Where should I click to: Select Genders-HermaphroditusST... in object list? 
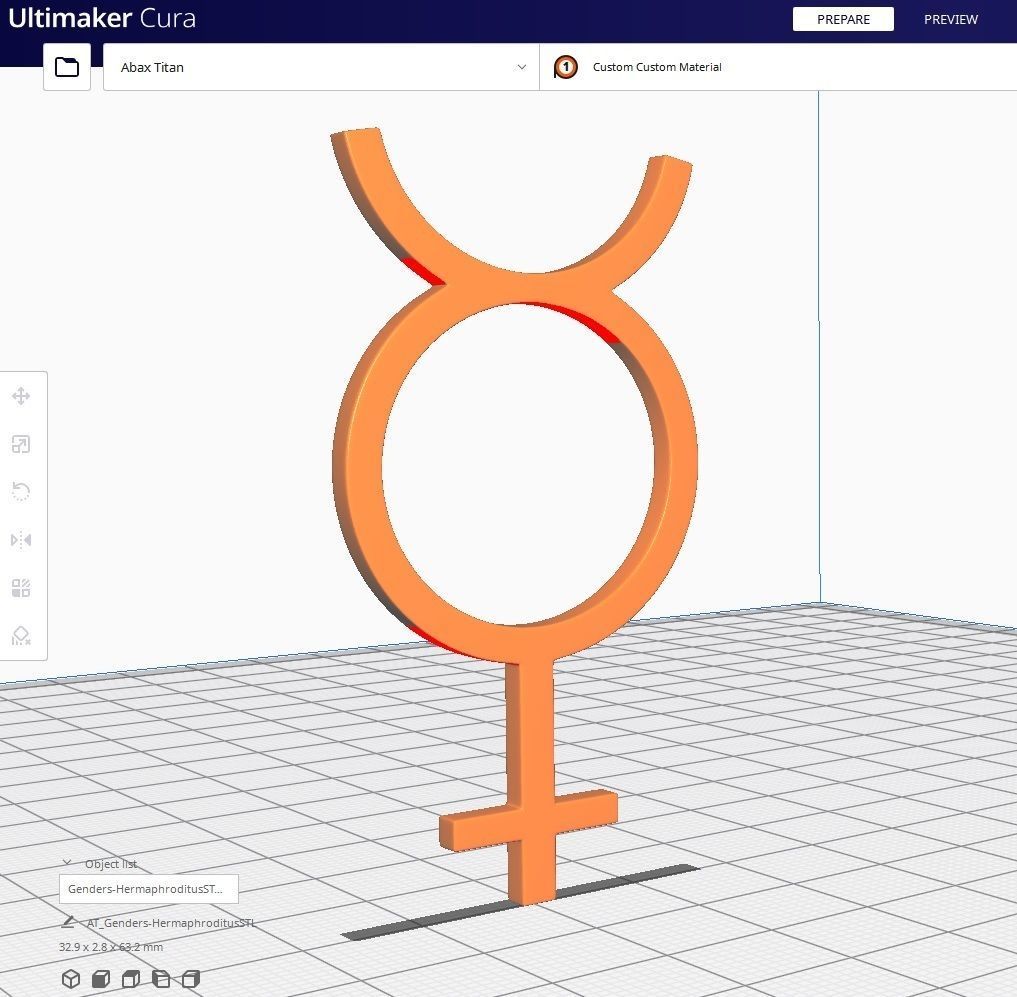[149, 889]
